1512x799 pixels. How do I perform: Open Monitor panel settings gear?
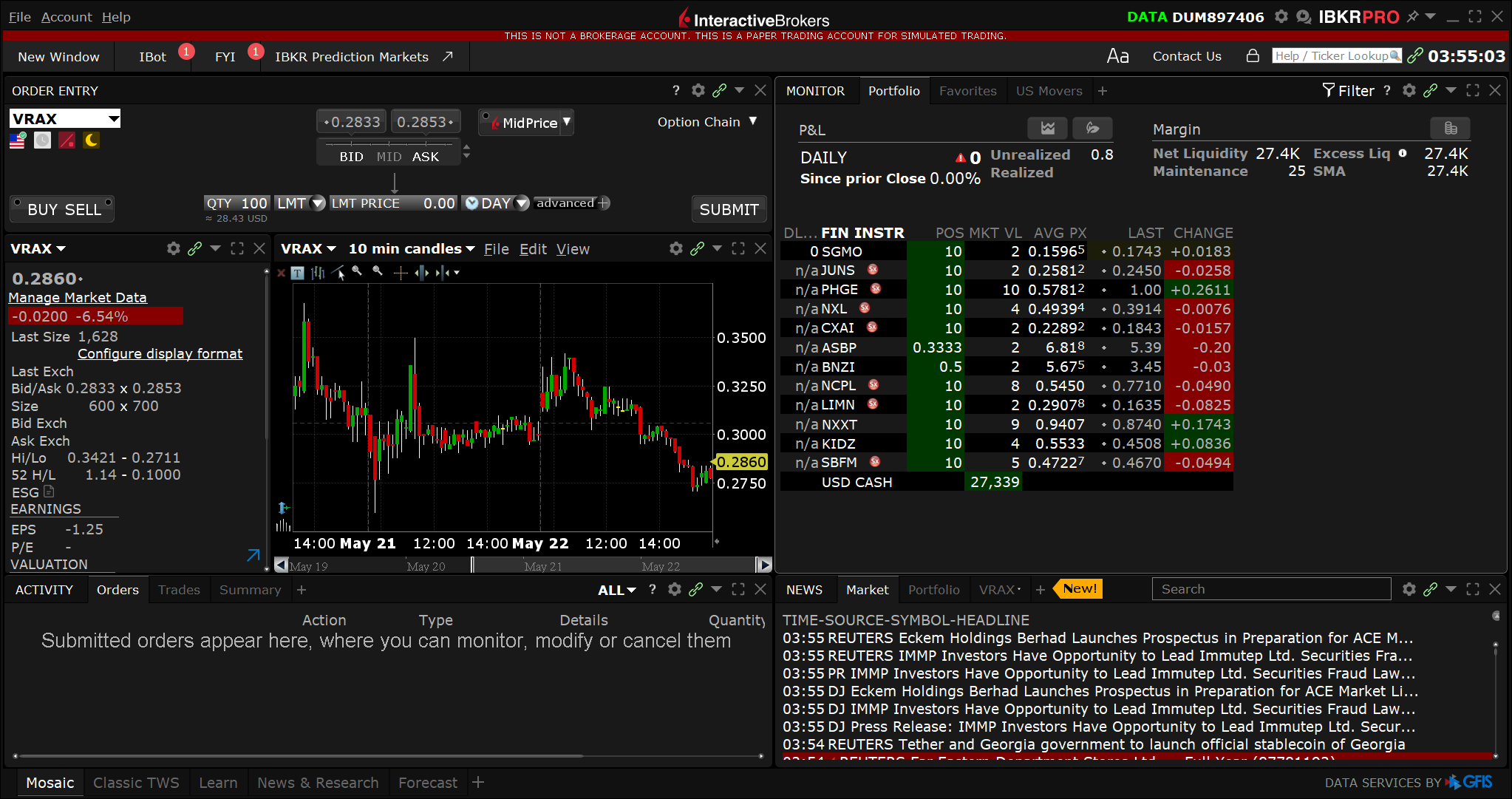tap(1409, 90)
